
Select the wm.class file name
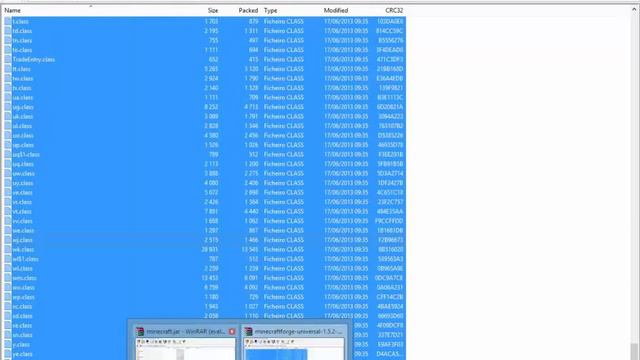[24, 278]
